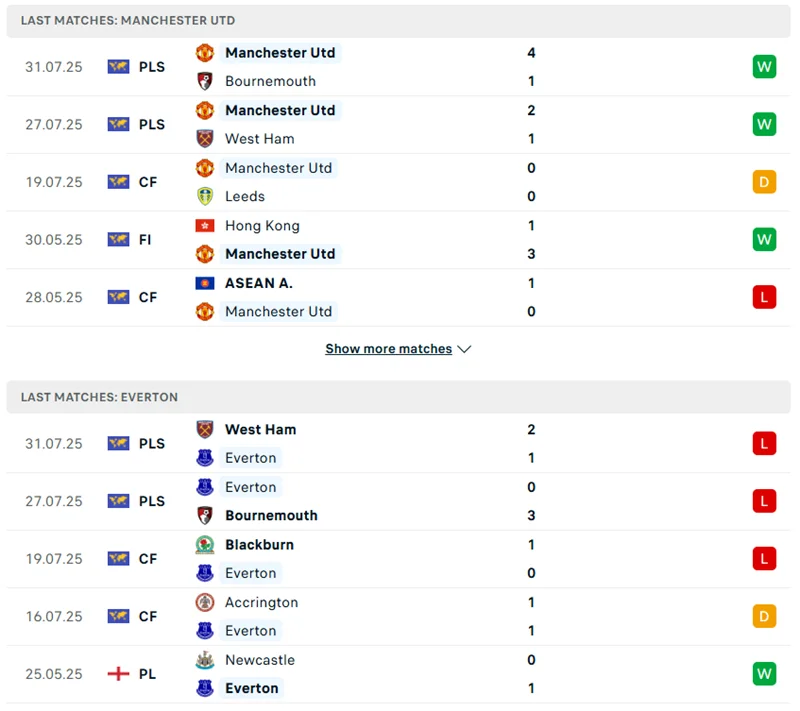
Task: Click the ASEAN A. team flag icon
Action: (205, 283)
